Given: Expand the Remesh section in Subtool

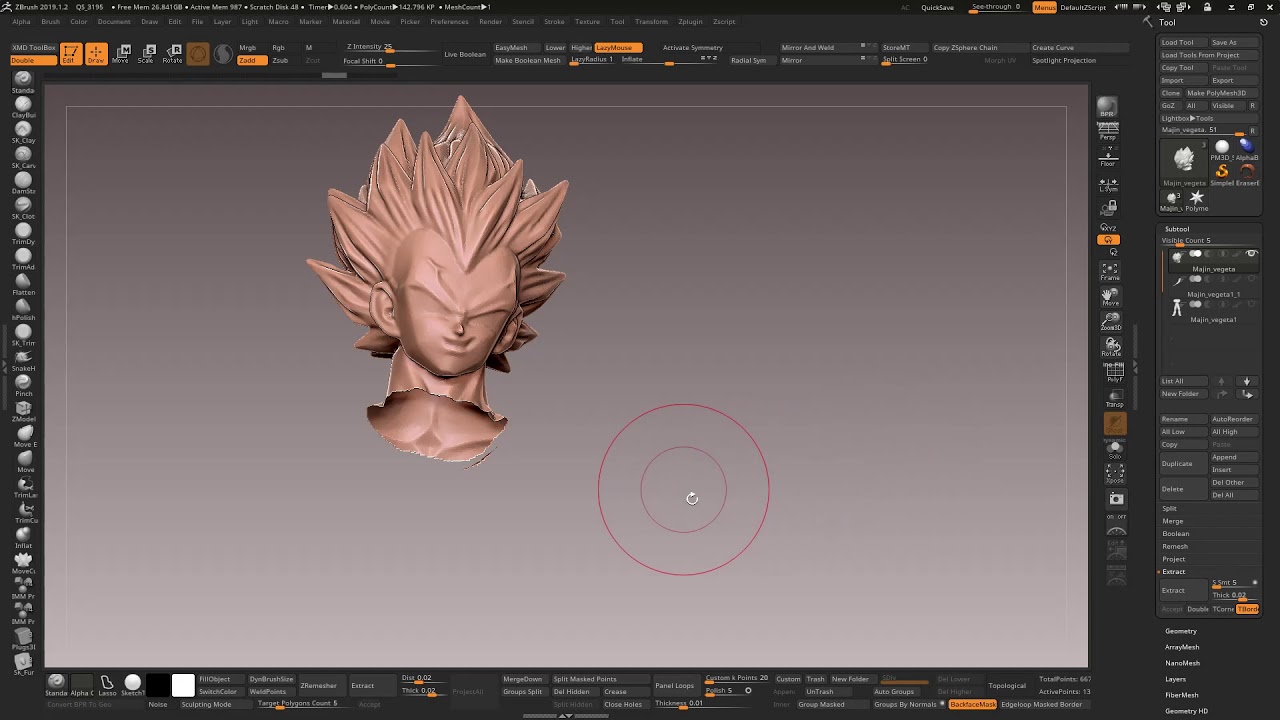Looking at the screenshot, I should click(x=1175, y=546).
